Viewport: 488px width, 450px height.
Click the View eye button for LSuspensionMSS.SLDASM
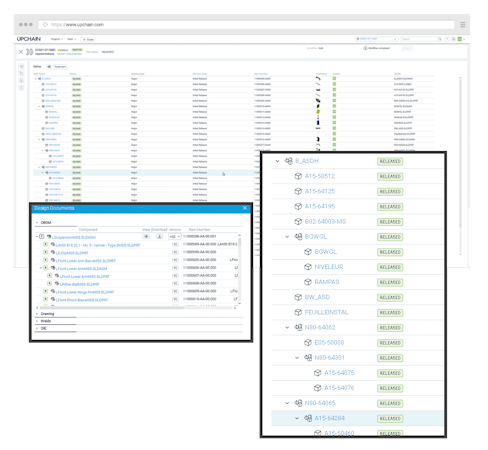pyautogui.click(x=146, y=237)
